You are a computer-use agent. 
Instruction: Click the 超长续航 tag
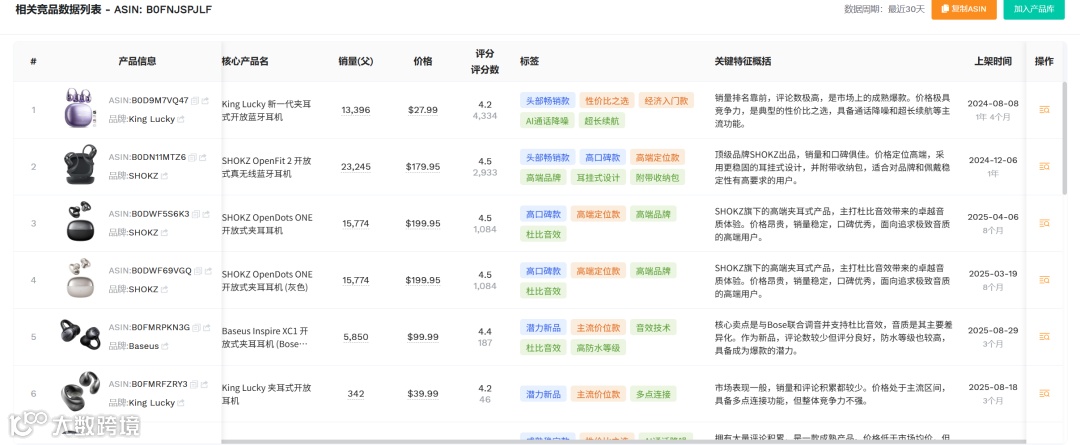[602, 121]
